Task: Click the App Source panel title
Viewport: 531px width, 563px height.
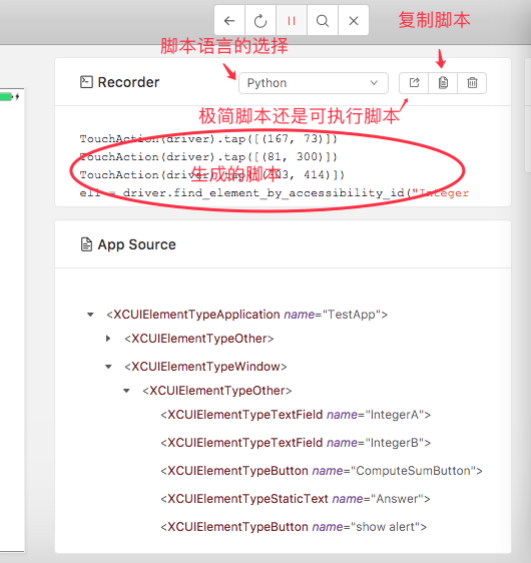Action: coord(137,245)
